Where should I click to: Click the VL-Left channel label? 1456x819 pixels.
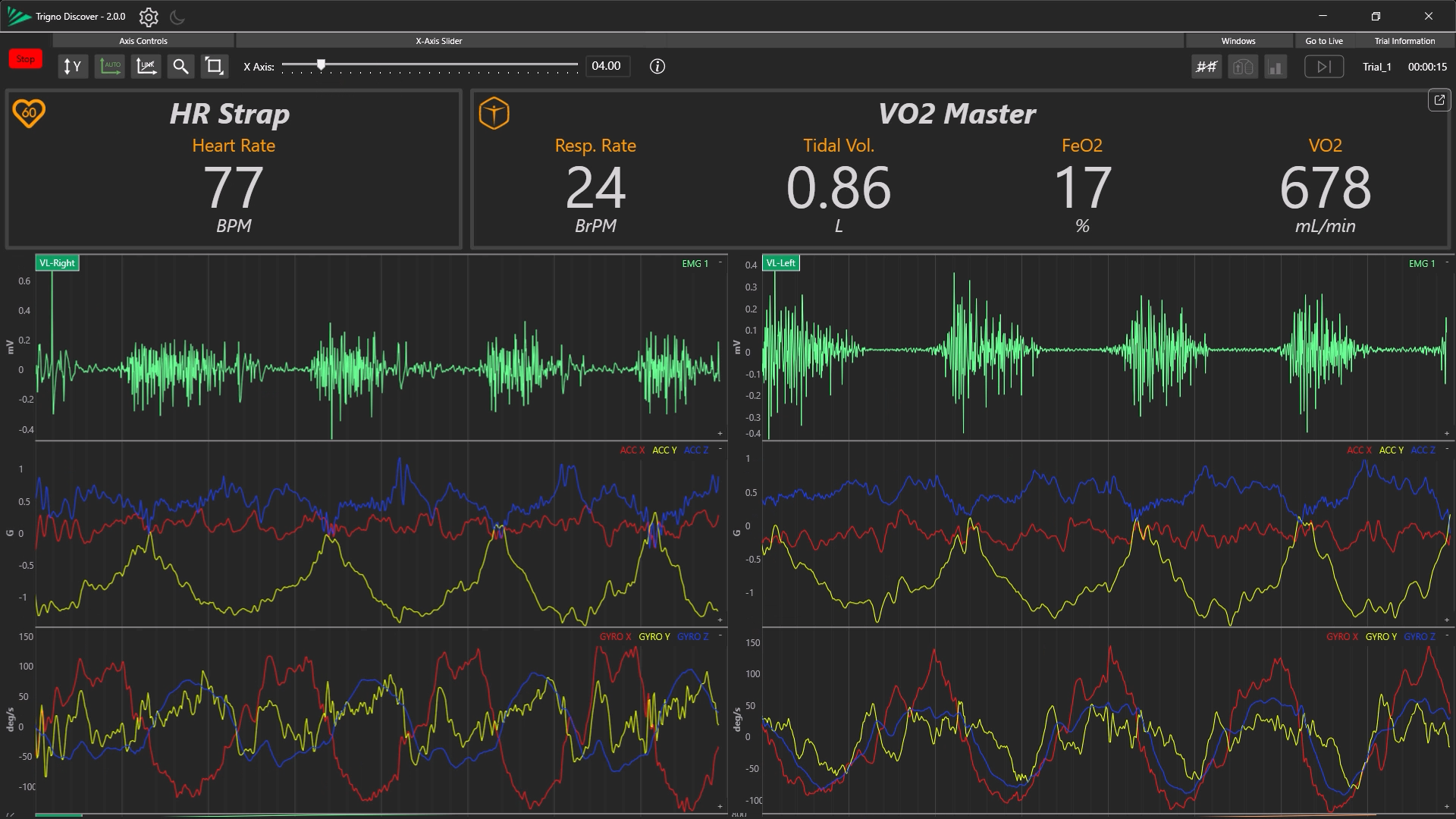point(780,263)
